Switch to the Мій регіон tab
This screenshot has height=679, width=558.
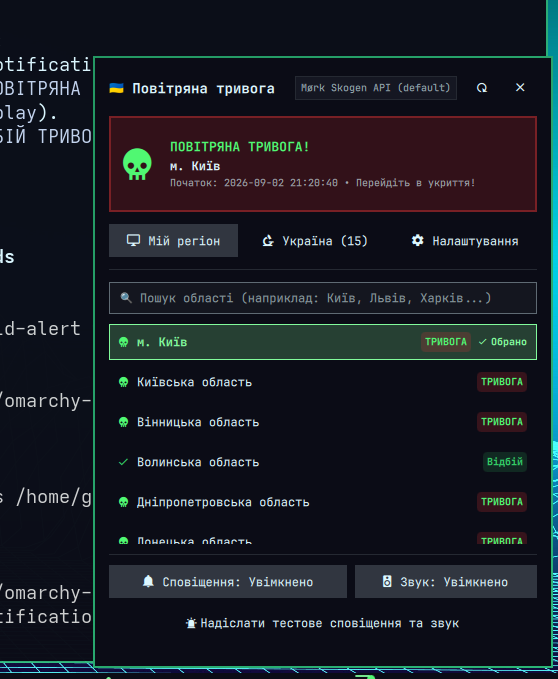tap(173, 240)
